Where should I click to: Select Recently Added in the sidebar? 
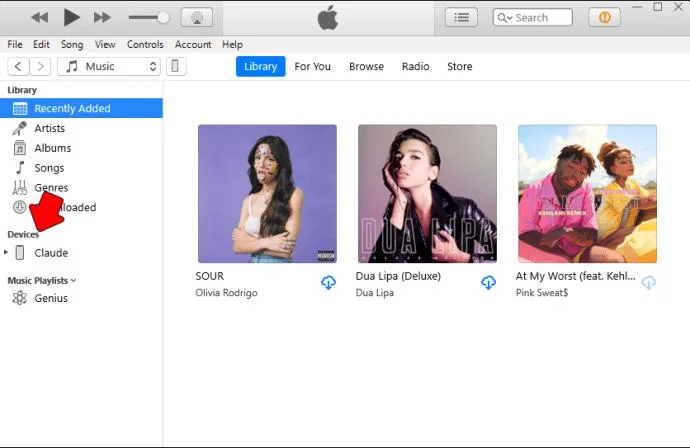pos(81,108)
